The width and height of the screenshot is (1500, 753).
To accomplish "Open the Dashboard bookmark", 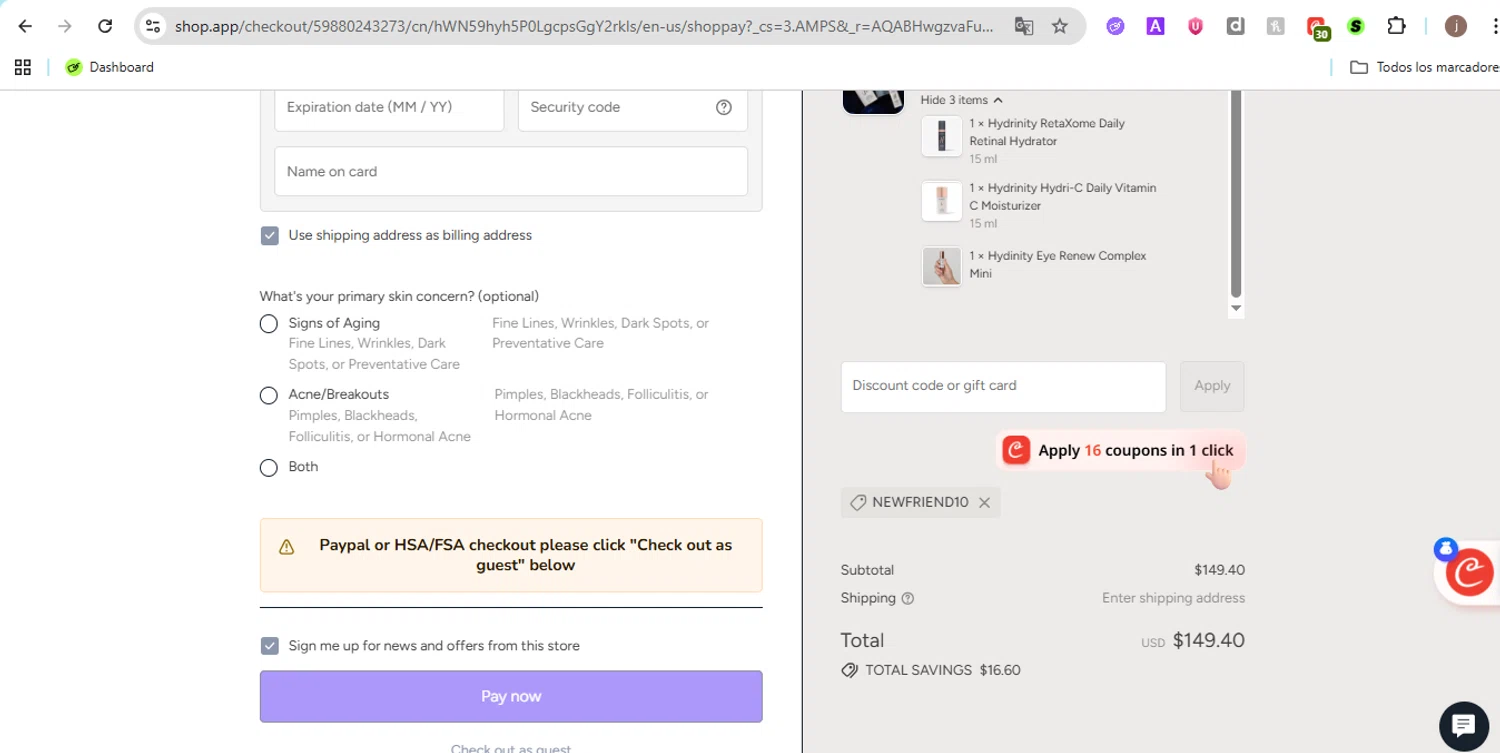I will [x=109, y=67].
